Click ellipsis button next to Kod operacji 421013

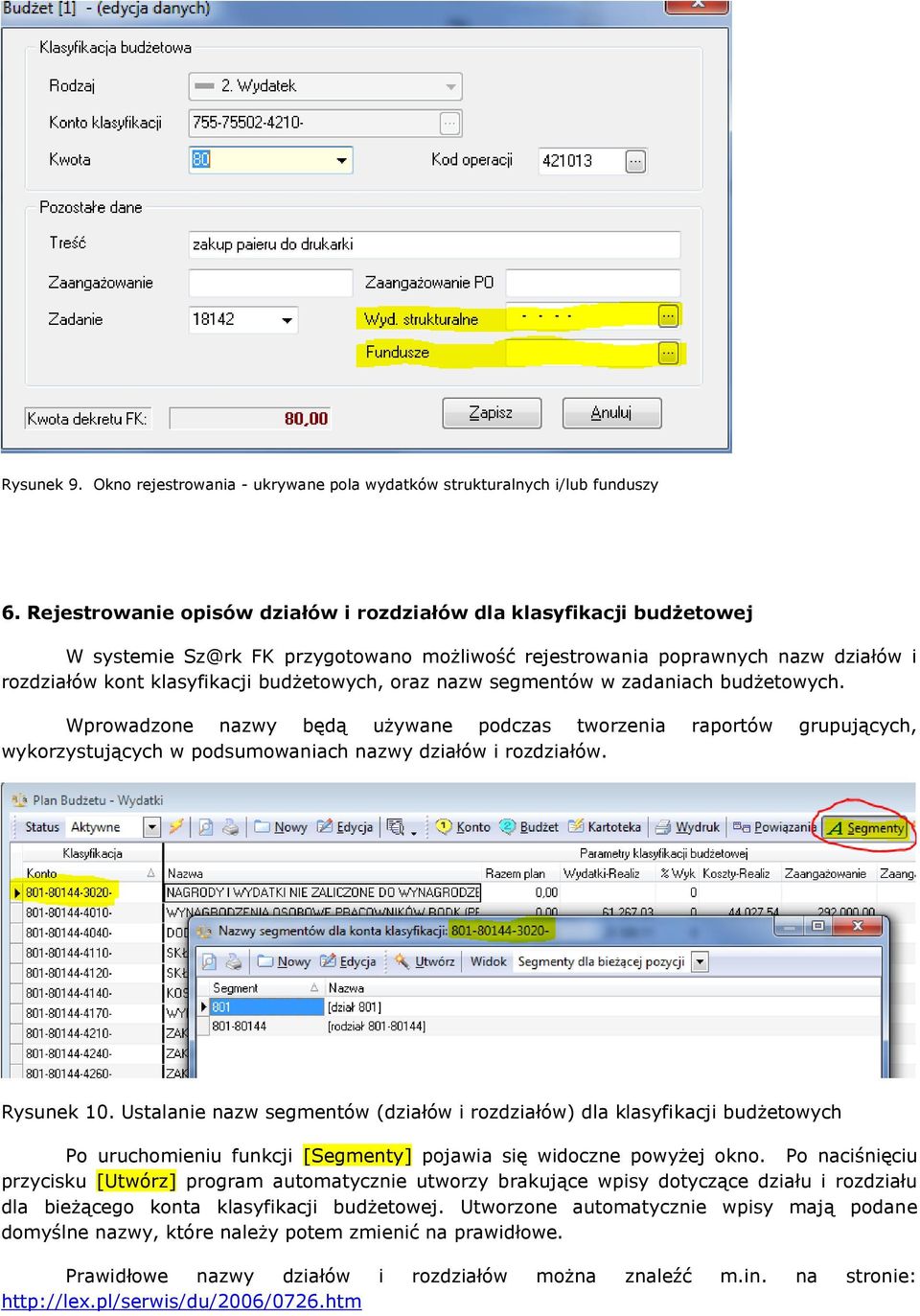636,161
